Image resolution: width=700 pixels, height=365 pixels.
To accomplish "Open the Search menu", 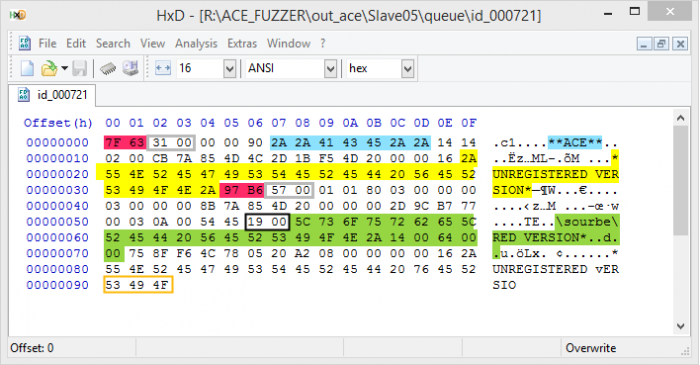I will pyautogui.click(x=113, y=43).
